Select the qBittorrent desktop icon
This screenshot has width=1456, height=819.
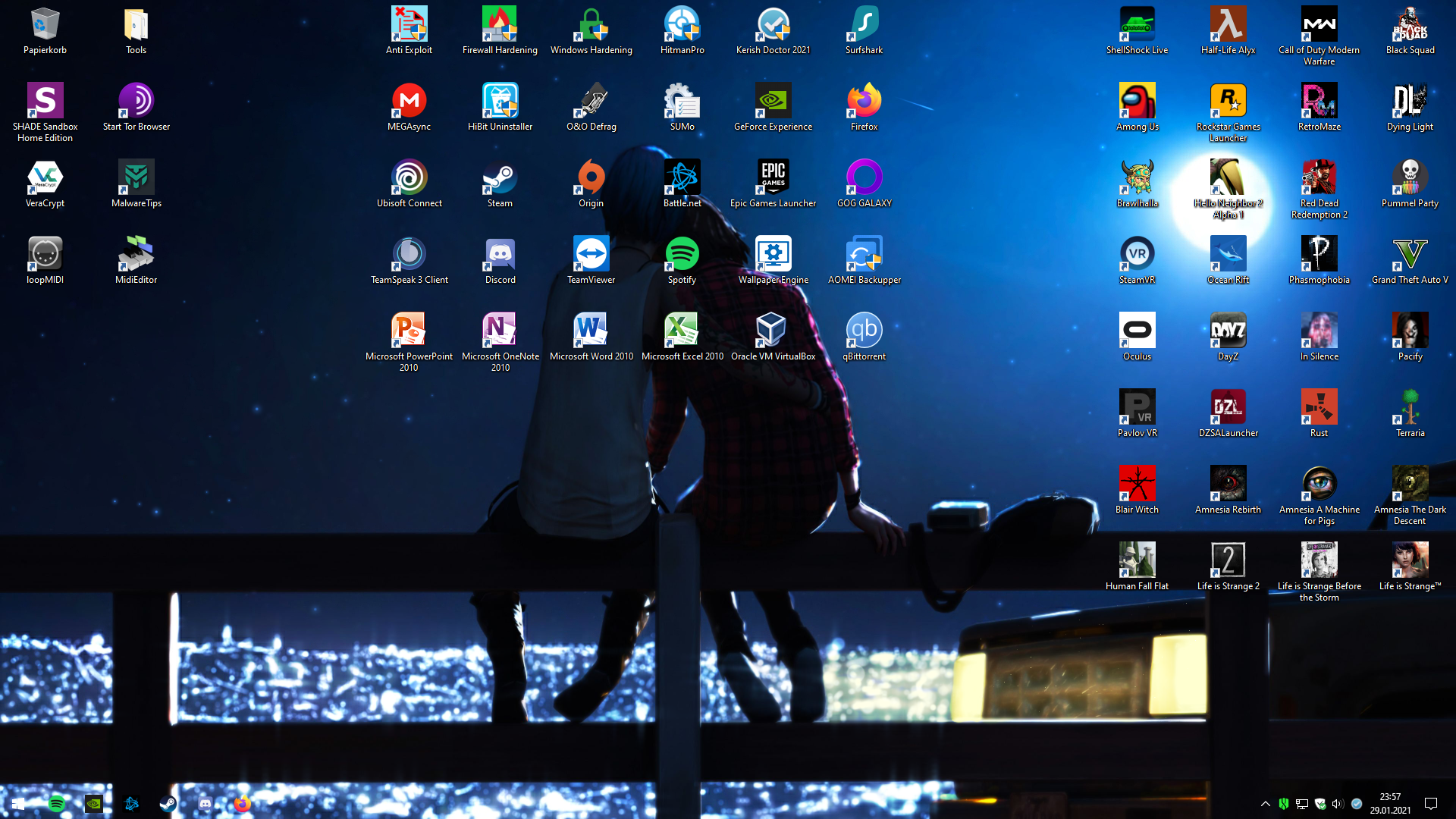tap(864, 331)
